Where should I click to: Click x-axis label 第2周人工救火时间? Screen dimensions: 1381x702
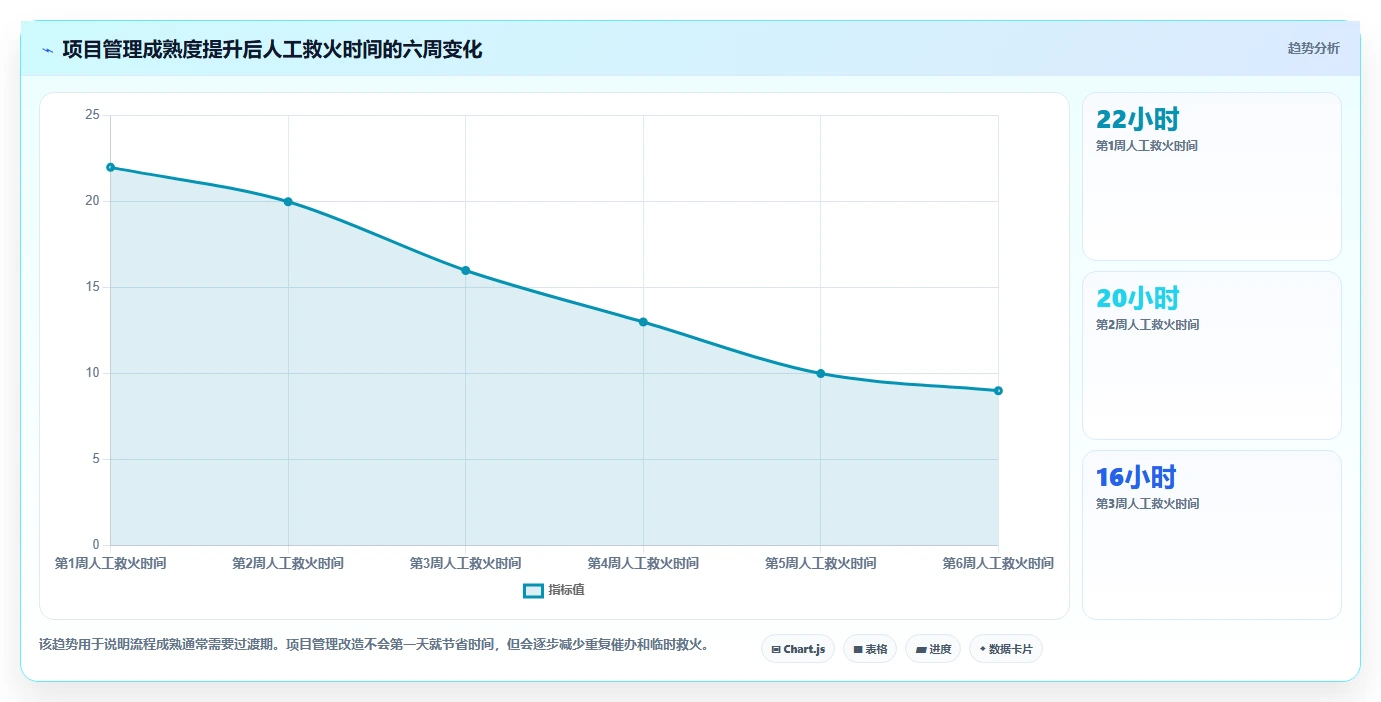click(288, 564)
